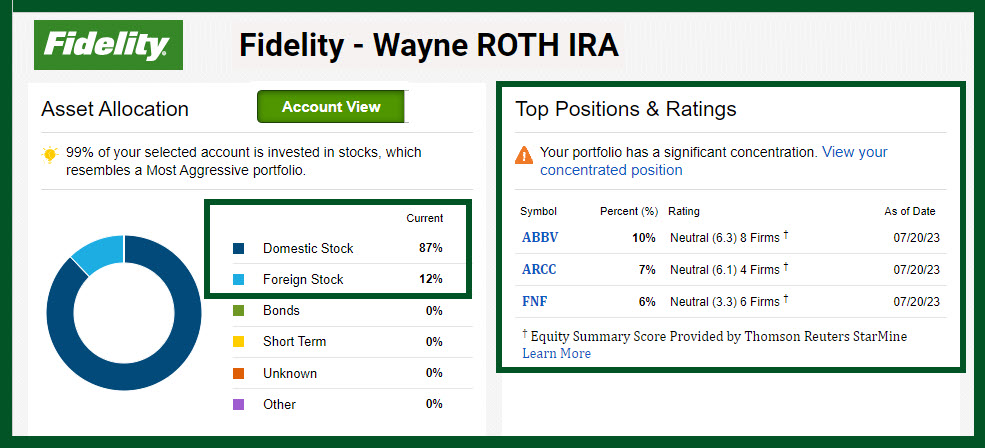Open the FNF stock symbol link
985x448 pixels.
point(535,301)
